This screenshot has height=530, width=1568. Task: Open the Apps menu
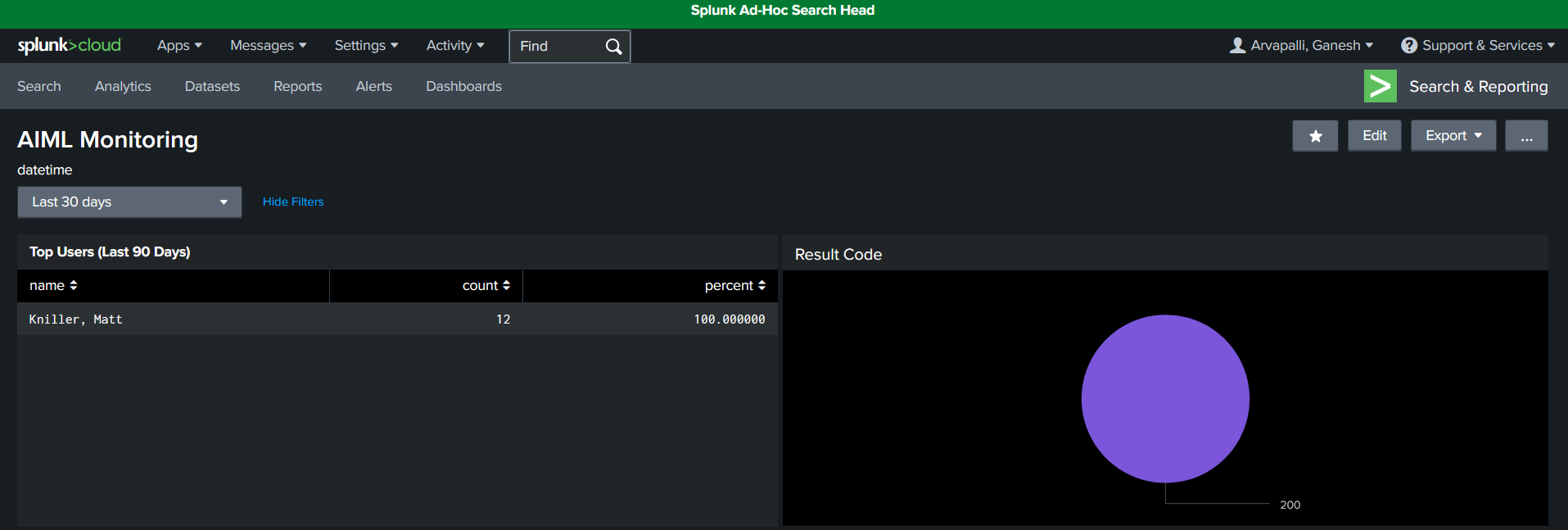(179, 46)
